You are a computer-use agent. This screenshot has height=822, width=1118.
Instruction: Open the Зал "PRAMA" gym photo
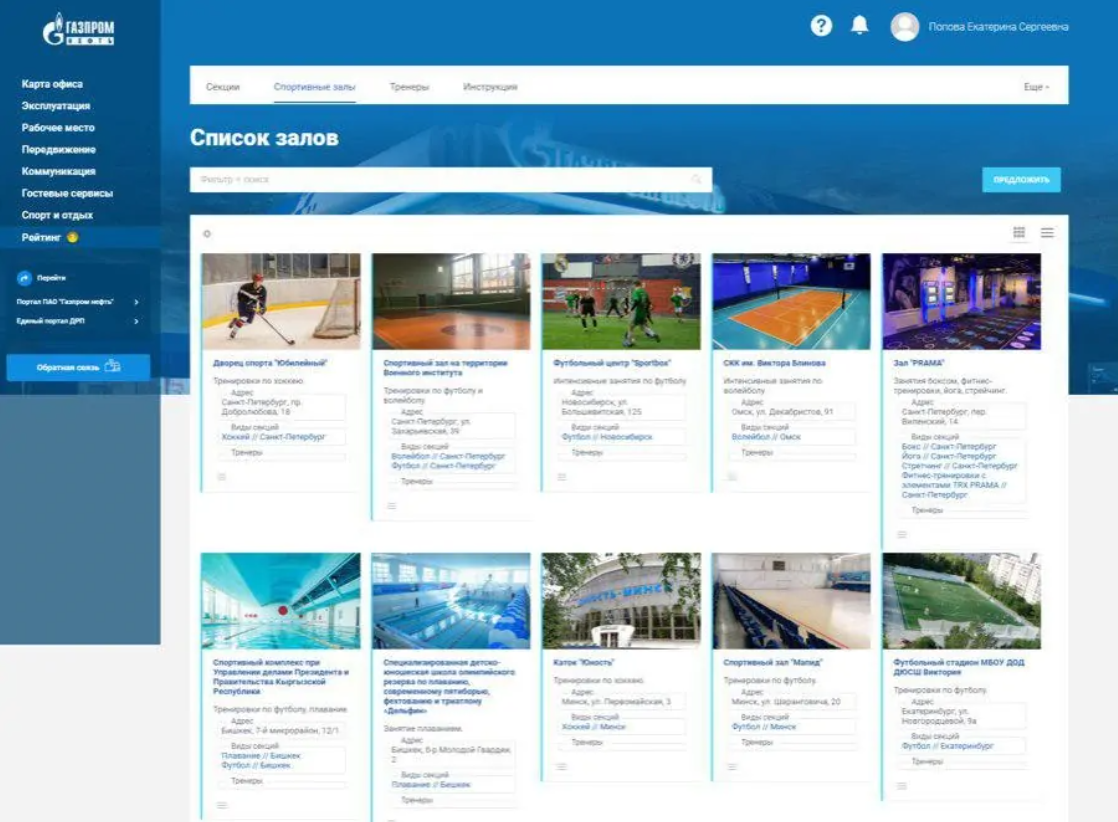(x=961, y=301)
